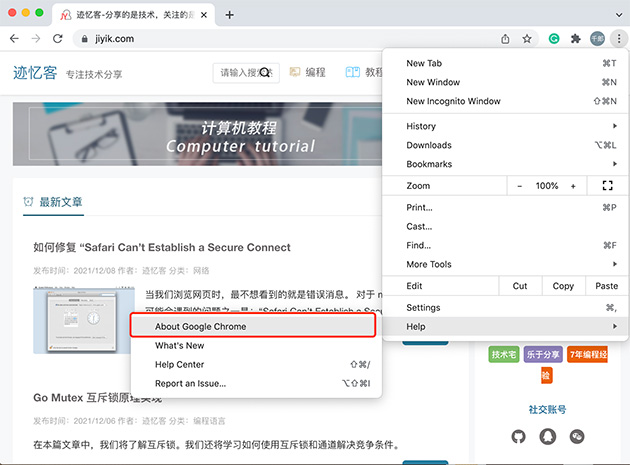The image size is (630, 465).
Task: Click the three-dot Chrome menu button
Action: click(619, 39)
